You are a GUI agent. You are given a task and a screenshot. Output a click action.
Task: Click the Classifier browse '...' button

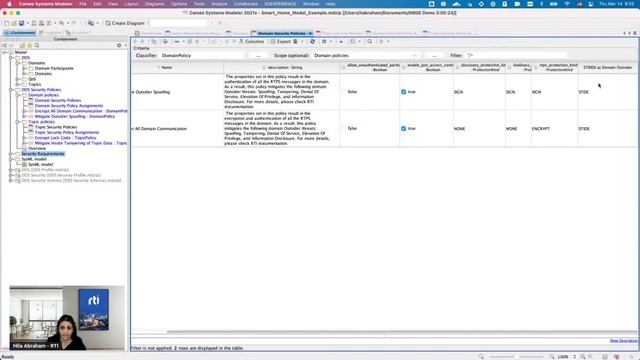pos(258,56)
